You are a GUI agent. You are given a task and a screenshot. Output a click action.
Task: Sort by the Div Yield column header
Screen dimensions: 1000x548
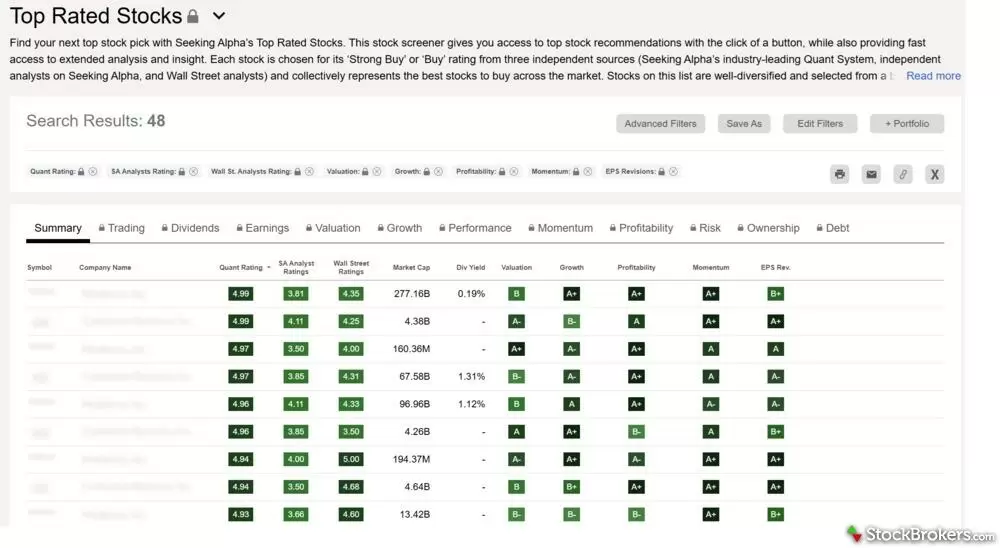[x=471, y=268]
